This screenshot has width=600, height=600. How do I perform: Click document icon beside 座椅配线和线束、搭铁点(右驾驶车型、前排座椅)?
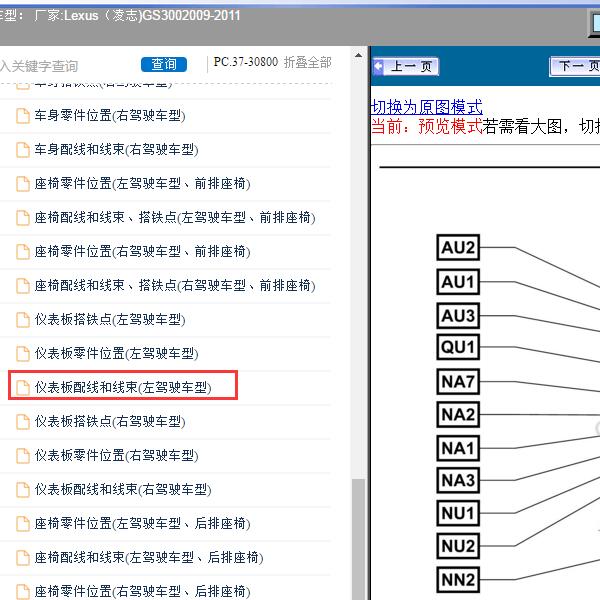coord(23,286)
